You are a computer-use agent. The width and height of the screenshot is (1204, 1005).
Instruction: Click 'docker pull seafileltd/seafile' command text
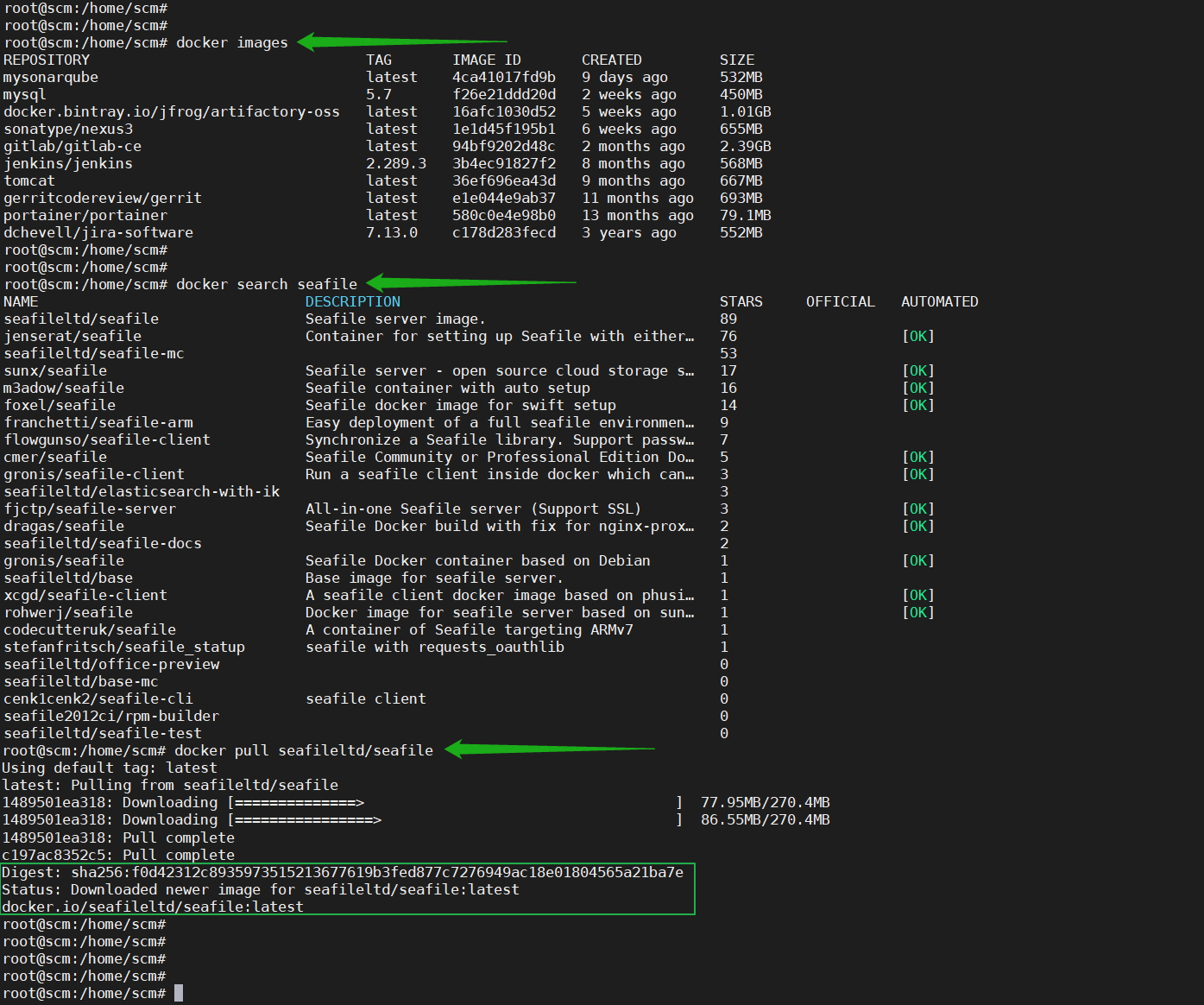tap(304, 750)
